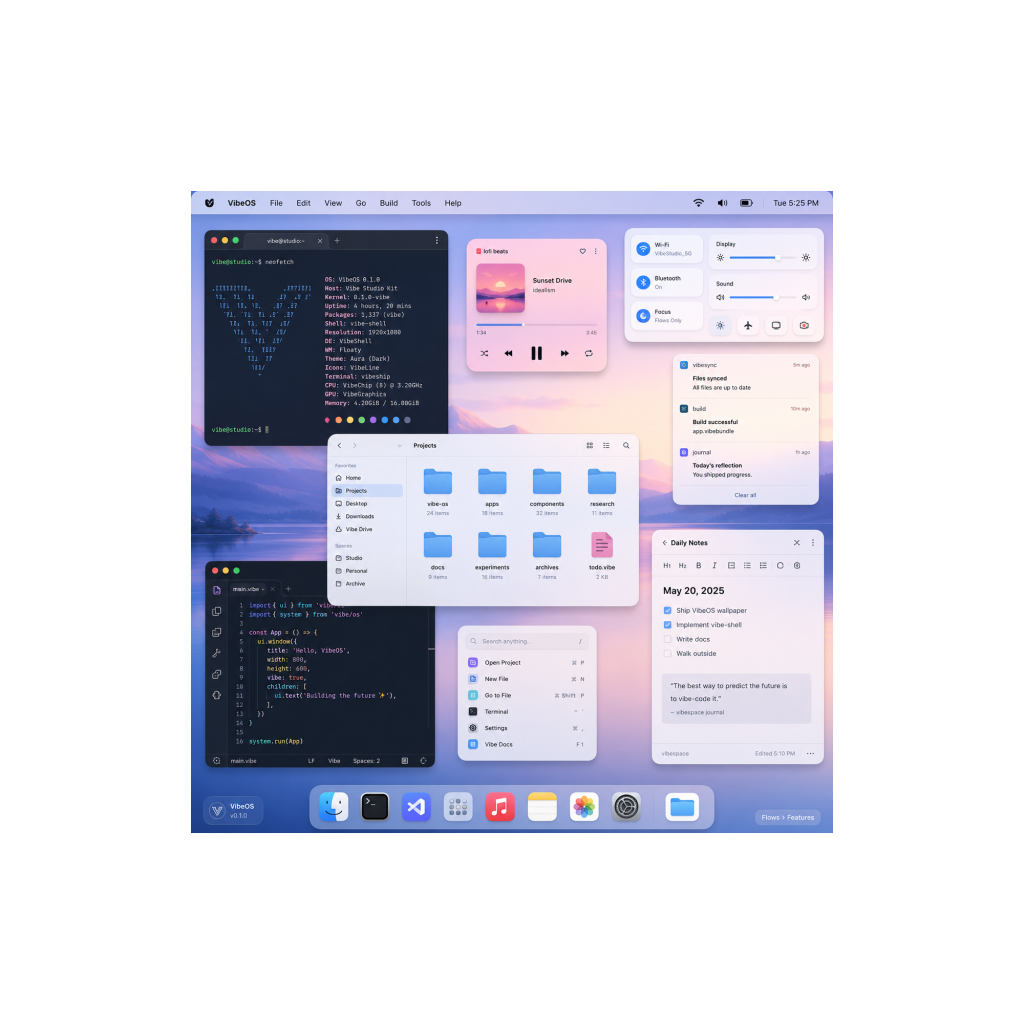Switch Projects window to list view
This screenshot has width=1024, height=1024.
(x=606, y=445)
